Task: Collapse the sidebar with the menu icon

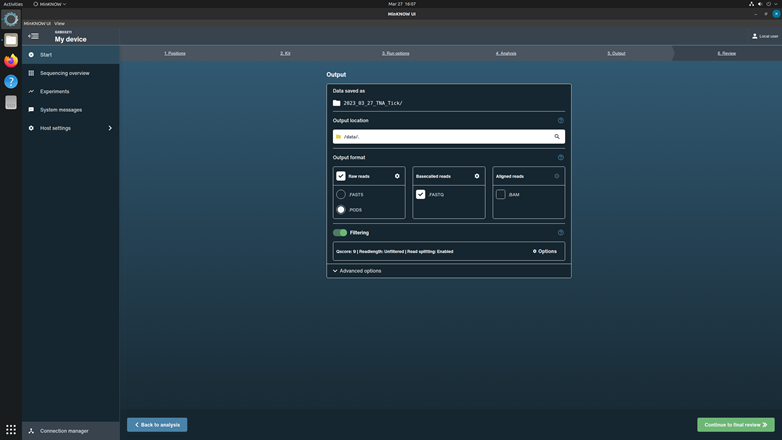Action: click(x=33, y=37)
